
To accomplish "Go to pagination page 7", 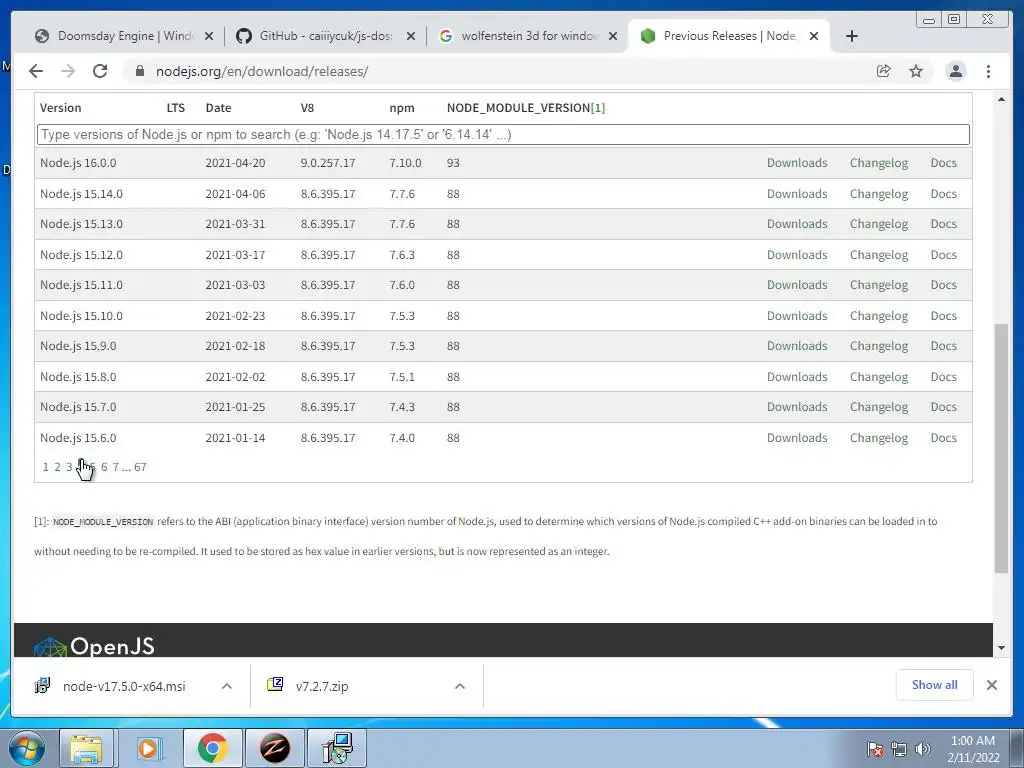I will click(116, 467).
